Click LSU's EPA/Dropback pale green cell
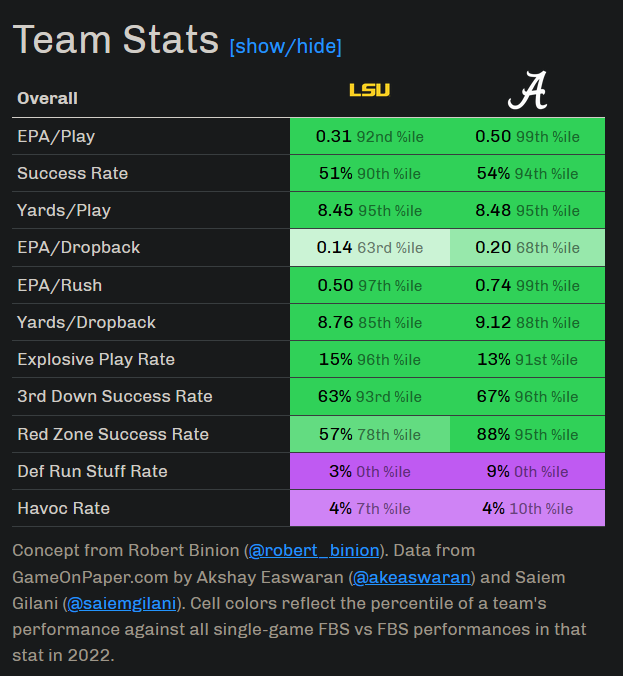The image size is (623, 676). coord(369,248)
